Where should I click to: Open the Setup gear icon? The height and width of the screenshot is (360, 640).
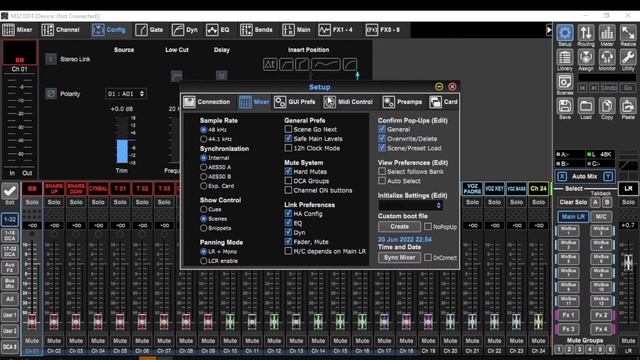point(565,33)
